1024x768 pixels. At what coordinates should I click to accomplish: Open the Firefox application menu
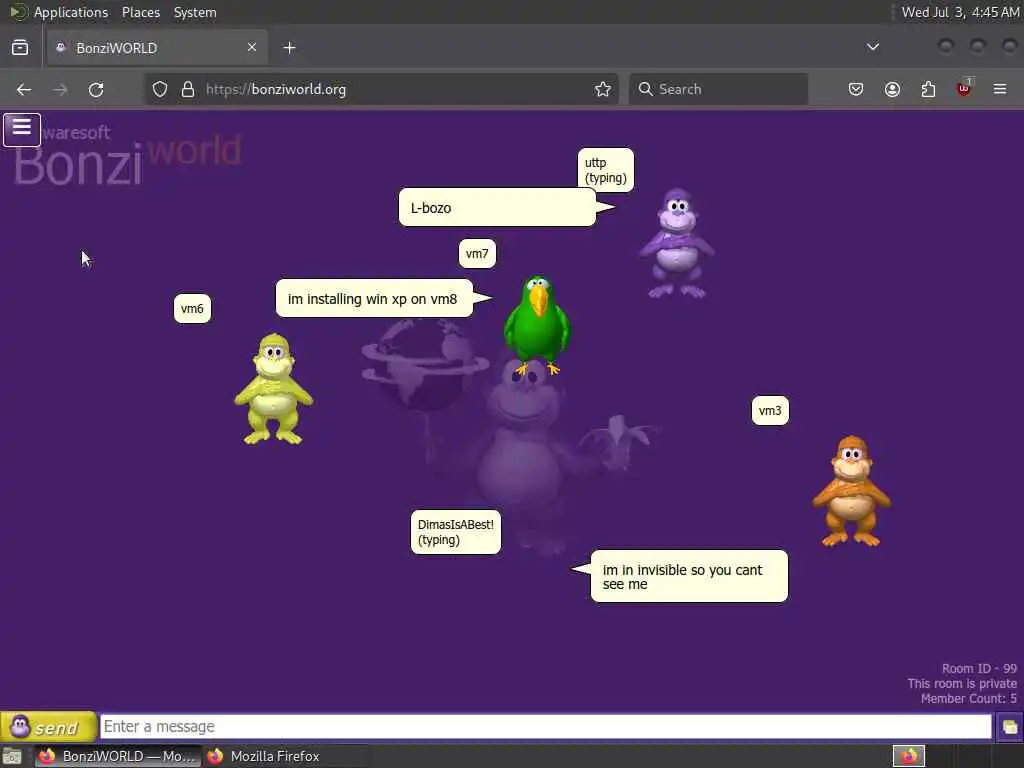(x=1000, y=89)
